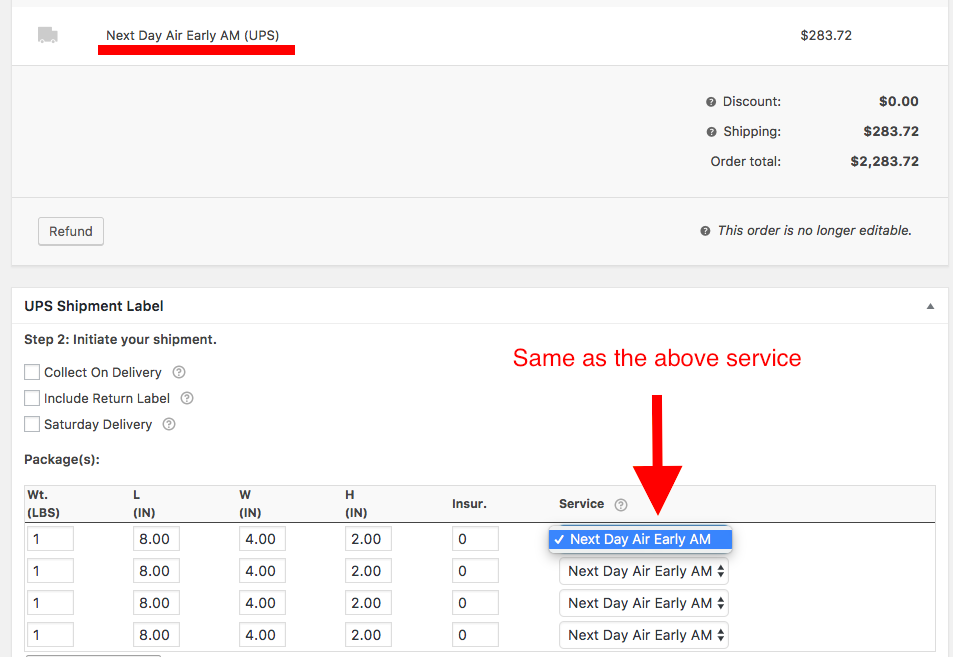Focus the insurance field in the second package row
Image resolution: width=953 pixels, height=657 pixels.
(x=475, y=571)
